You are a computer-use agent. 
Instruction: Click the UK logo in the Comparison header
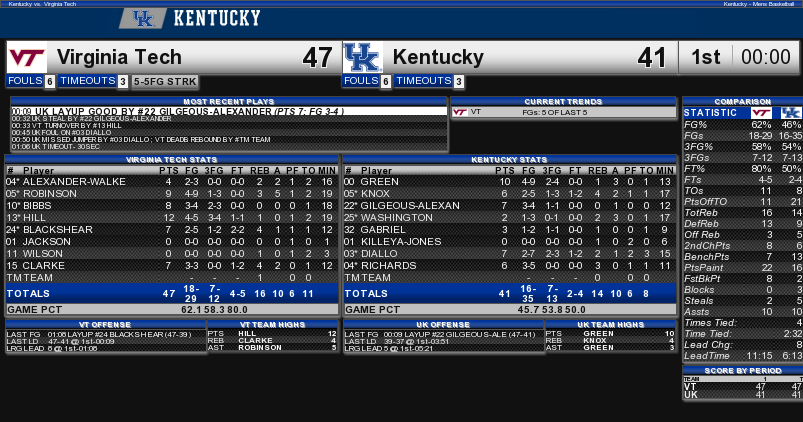click(x=791, y=113)
